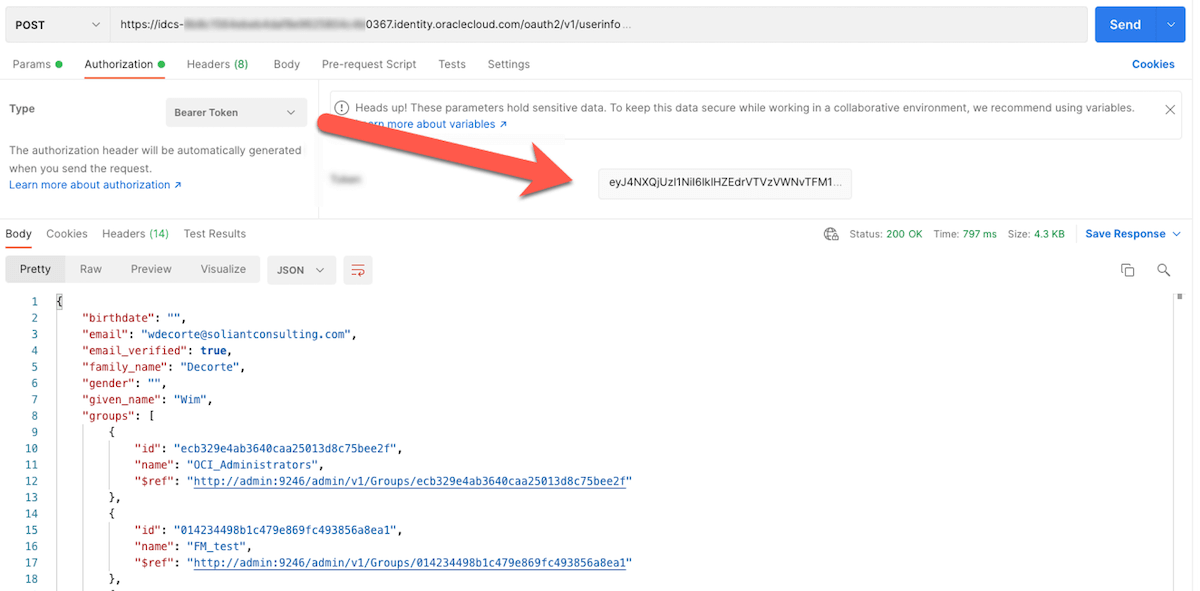
Task: Click the globe network icon near Status
Action: pos(830,234)
